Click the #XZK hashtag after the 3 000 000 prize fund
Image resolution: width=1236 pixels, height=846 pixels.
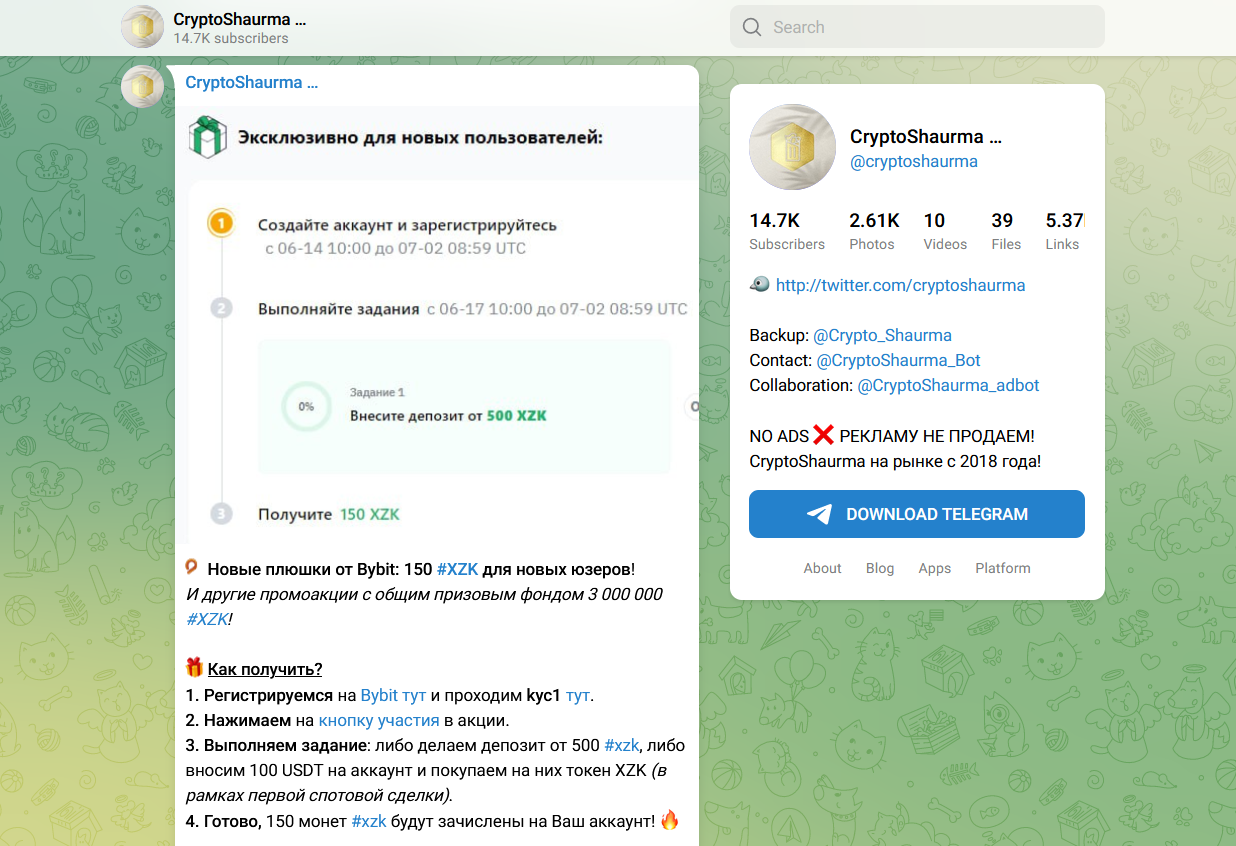pos(207,619)
